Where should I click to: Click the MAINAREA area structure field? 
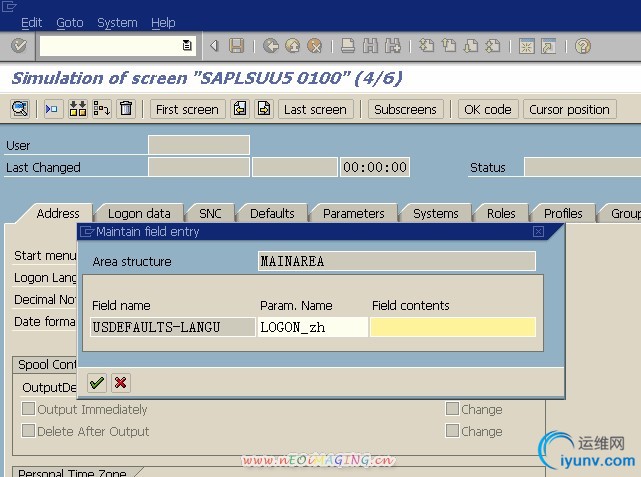397,261
